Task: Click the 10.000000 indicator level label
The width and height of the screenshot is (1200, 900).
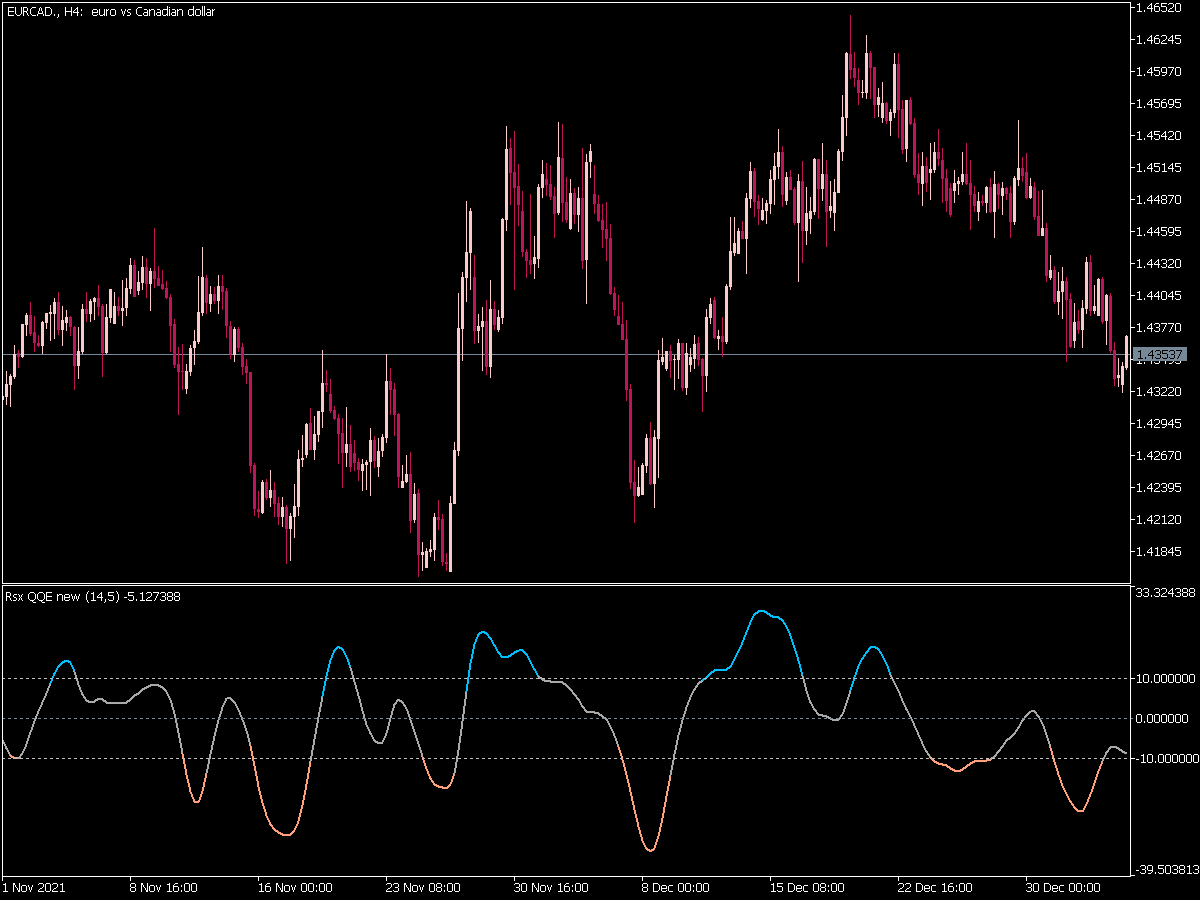Action: (x=1166, y=678)
